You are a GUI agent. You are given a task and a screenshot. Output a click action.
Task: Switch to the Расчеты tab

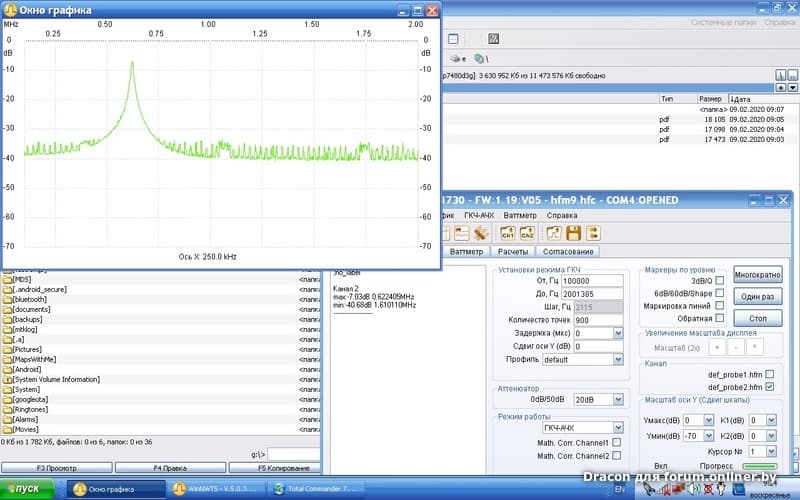(511, 251)
